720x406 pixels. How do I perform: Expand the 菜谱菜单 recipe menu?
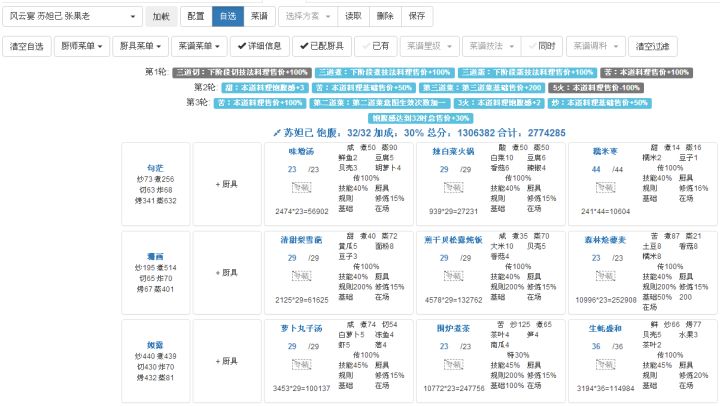tap(199, 46)
